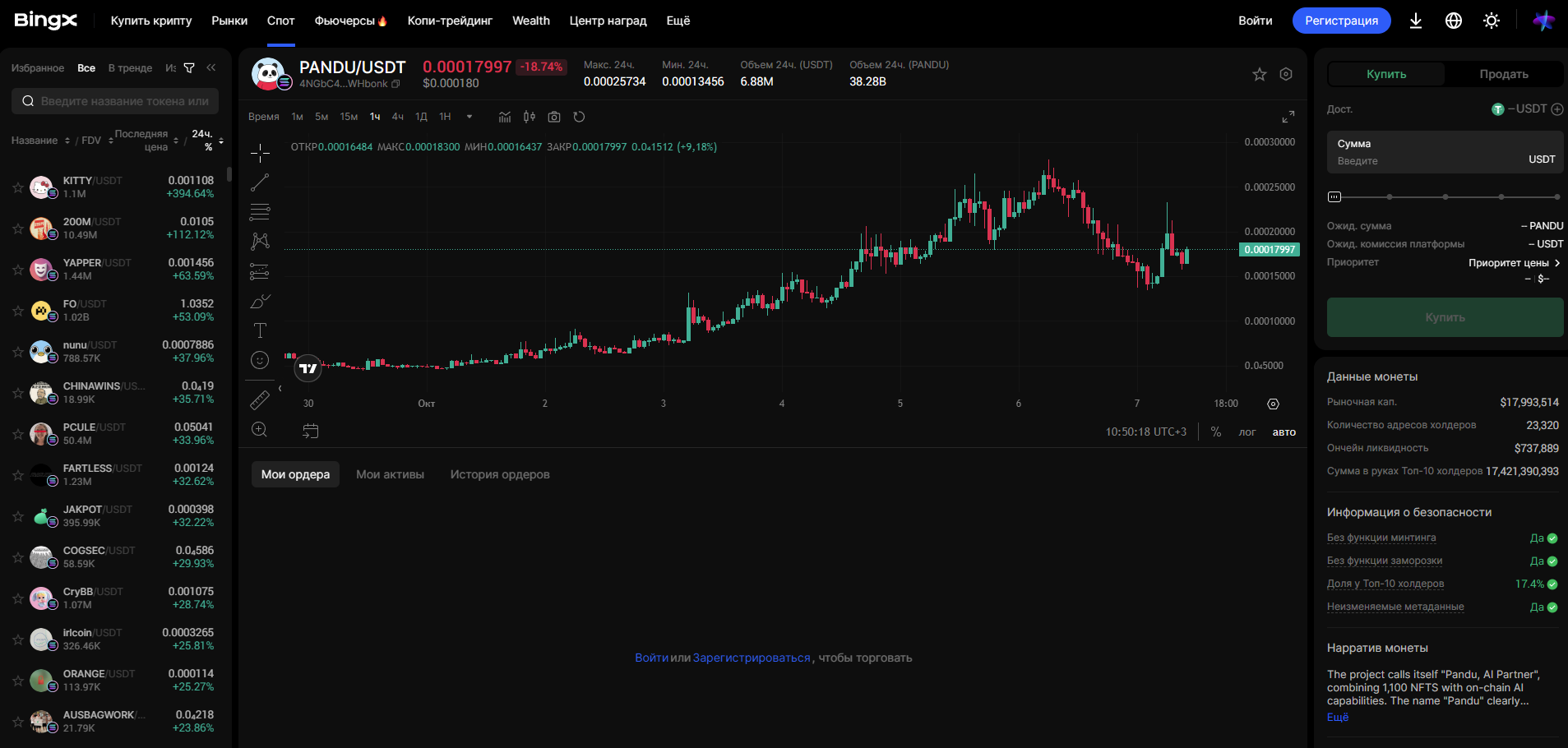Toggle logarithmic scale on chart
The image size is (1568, 748).
point(1247,432)
